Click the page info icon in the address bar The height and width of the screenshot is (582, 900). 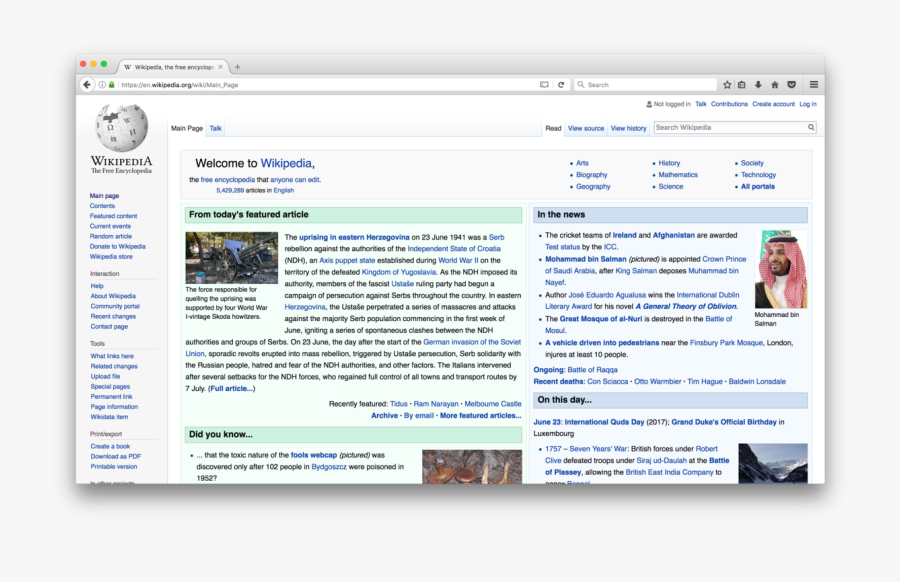[x=100, y=84]
